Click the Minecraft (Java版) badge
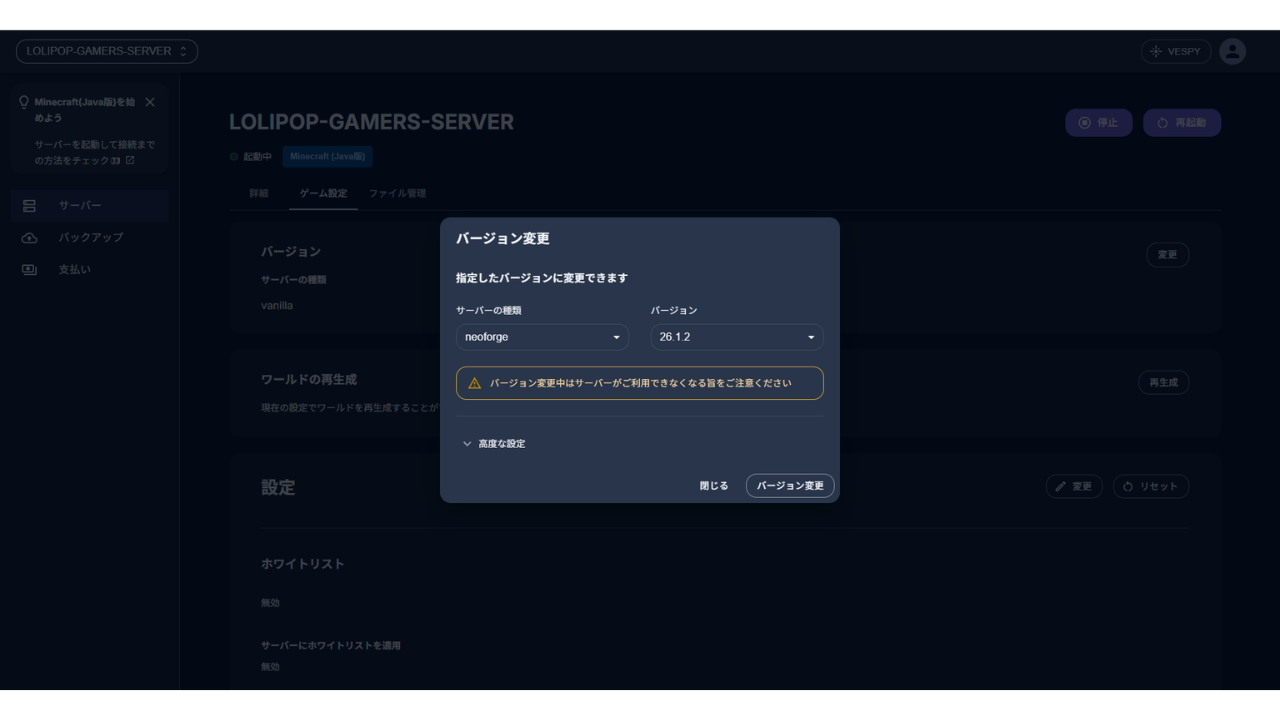This screenshot has height=720, width=1280. click(328, 156)
